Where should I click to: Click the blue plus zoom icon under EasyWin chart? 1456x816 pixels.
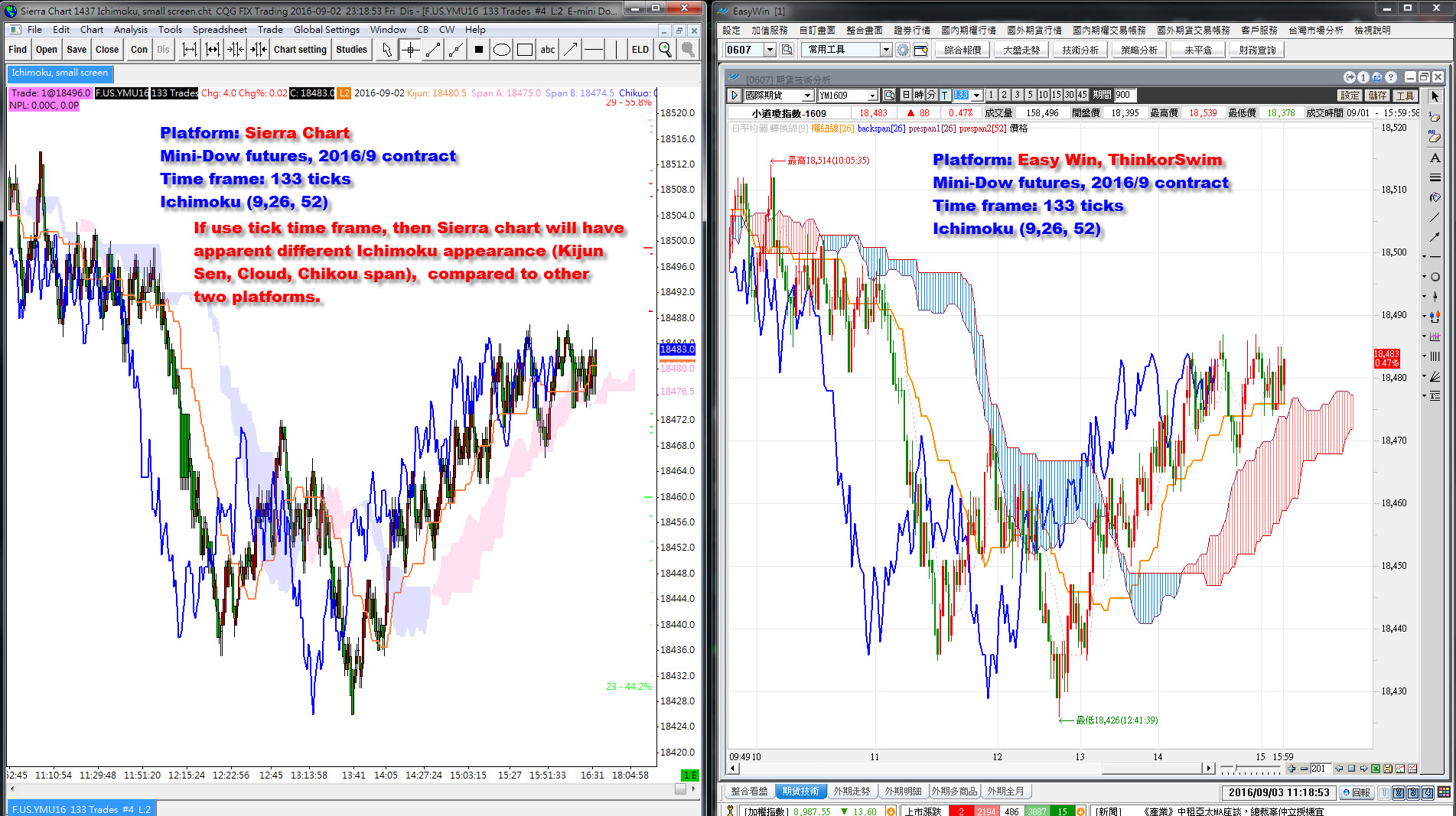(x=1292, y=769)
